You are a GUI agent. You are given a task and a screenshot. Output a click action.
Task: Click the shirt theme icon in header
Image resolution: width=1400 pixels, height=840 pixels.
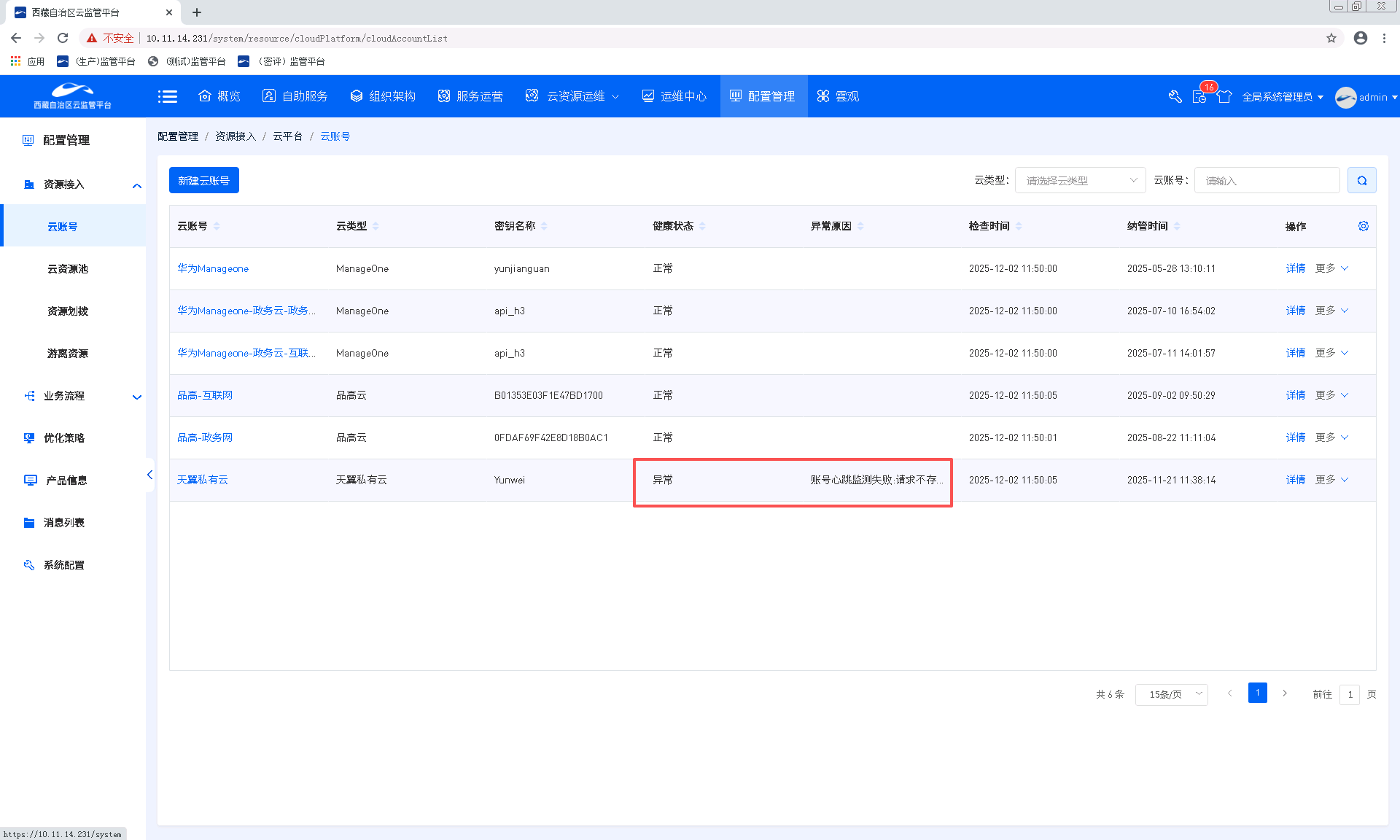[1224, 96]
